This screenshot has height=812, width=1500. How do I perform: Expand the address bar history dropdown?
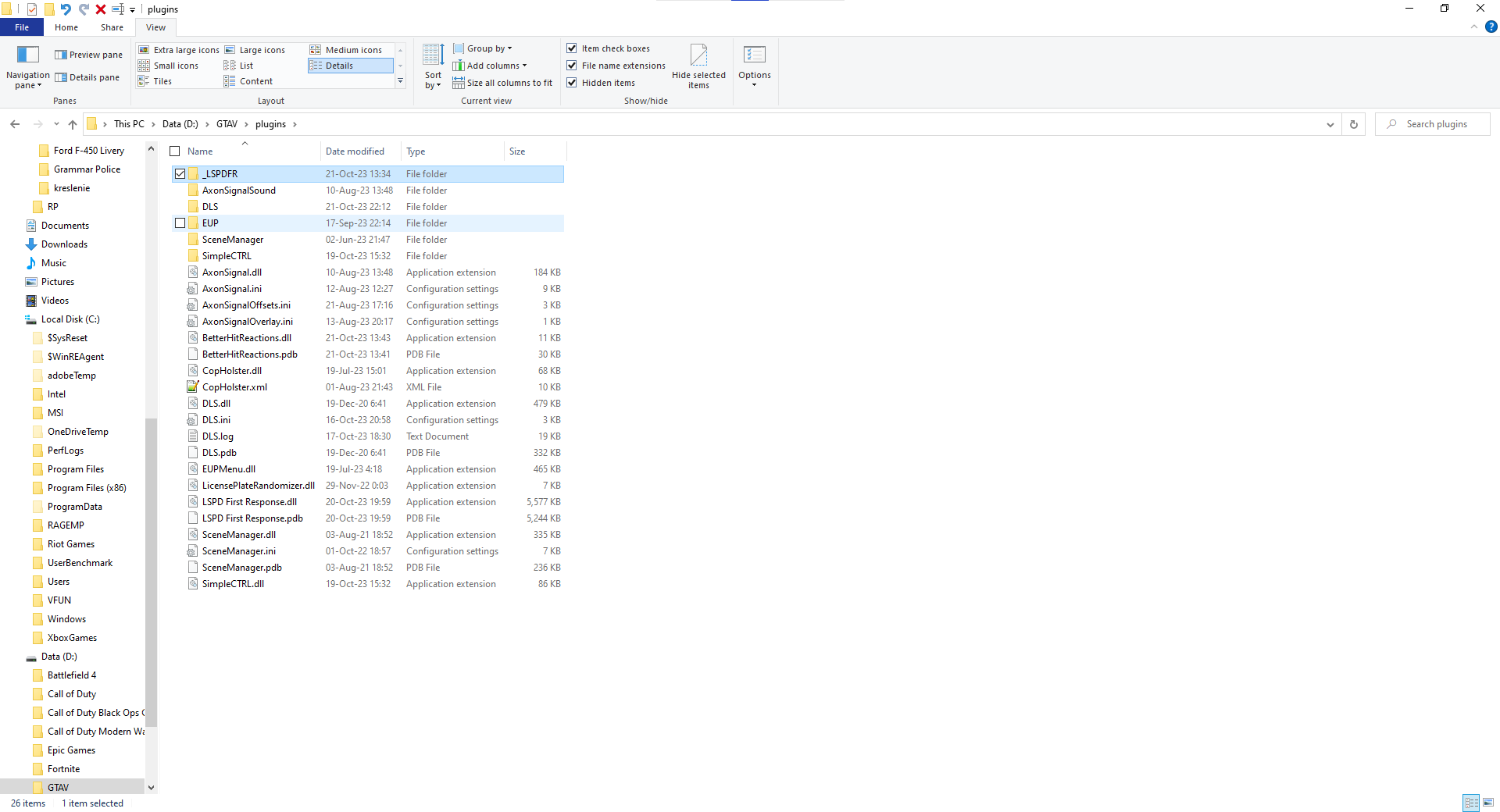(1330, 124)
